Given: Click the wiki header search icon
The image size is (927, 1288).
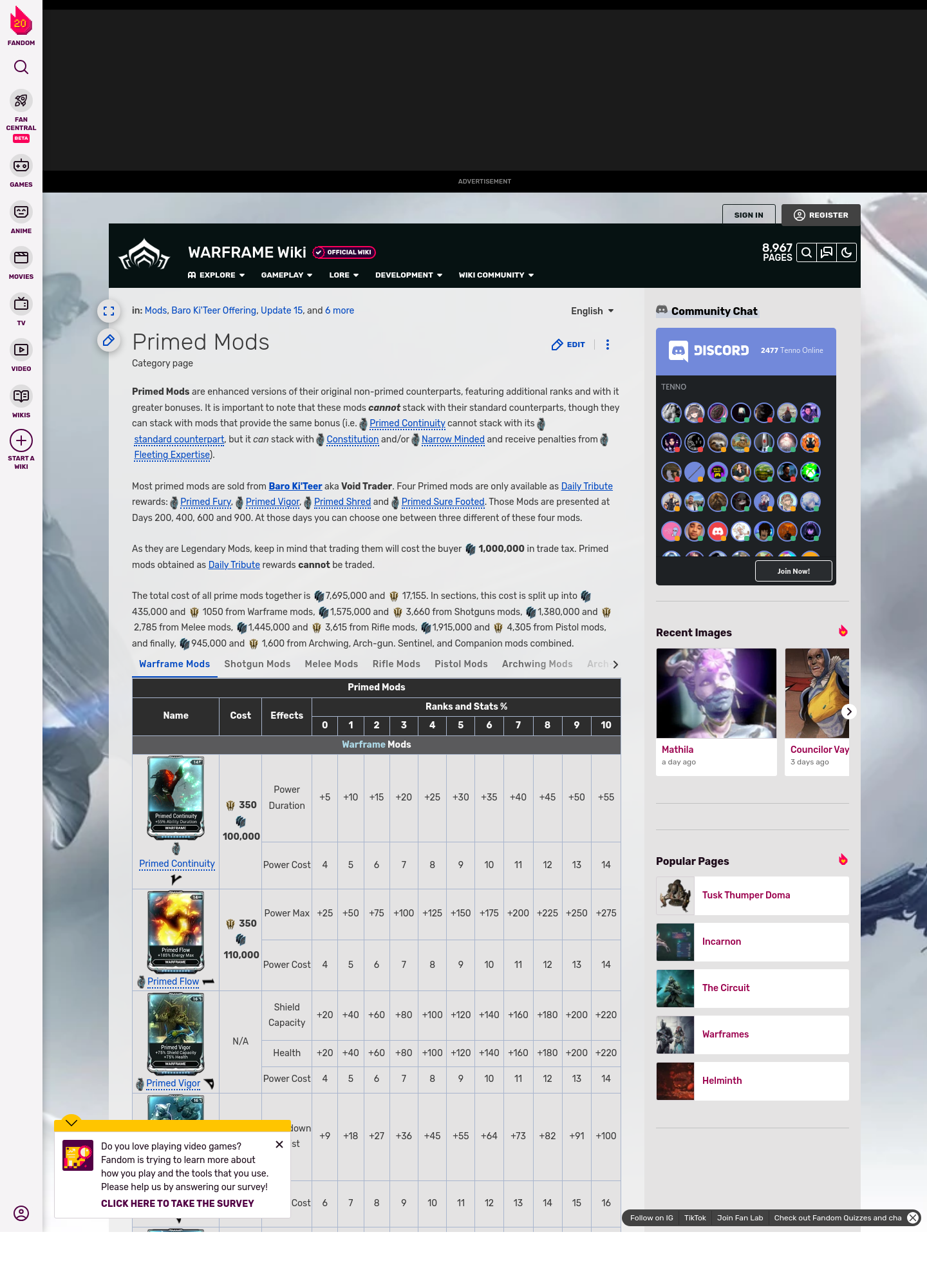Looking at the screenshot, I should pyautogui.click(x=807, y=252).
